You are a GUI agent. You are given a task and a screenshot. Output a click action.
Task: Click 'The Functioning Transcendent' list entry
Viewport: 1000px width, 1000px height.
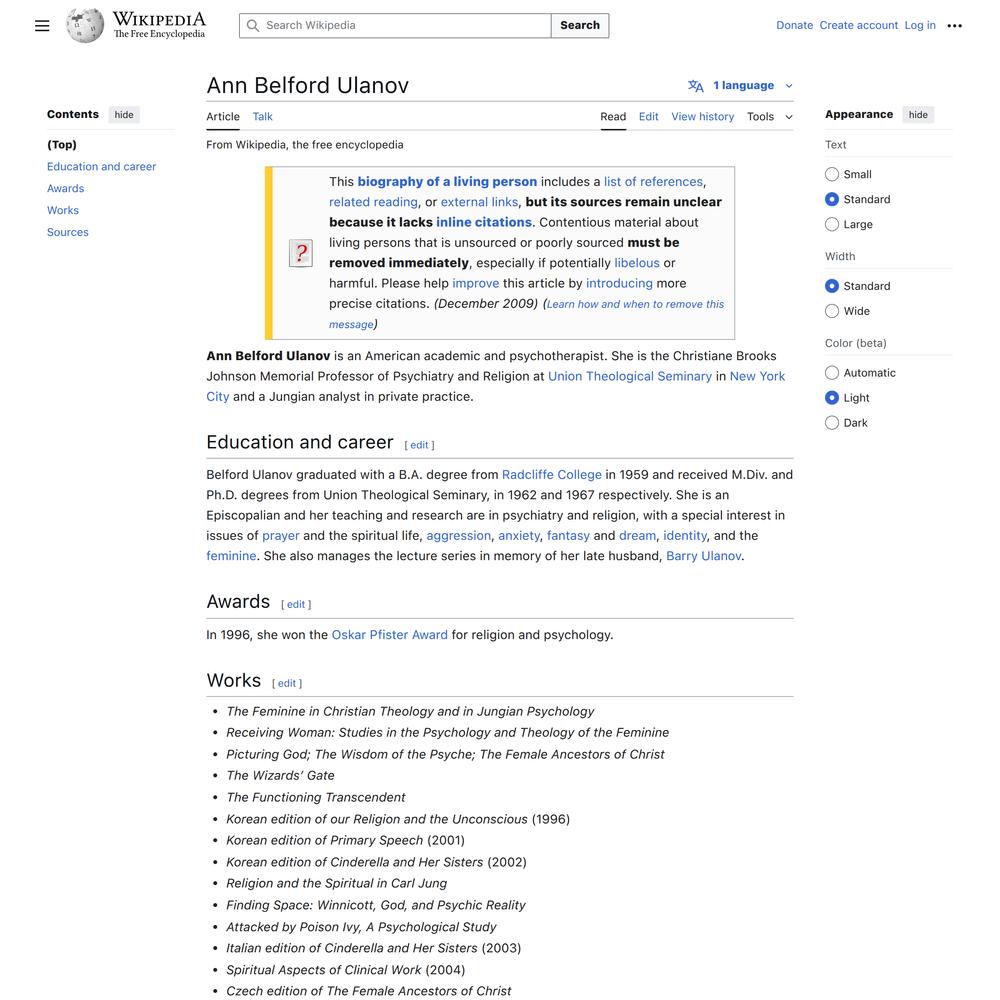tap(316, 798)
